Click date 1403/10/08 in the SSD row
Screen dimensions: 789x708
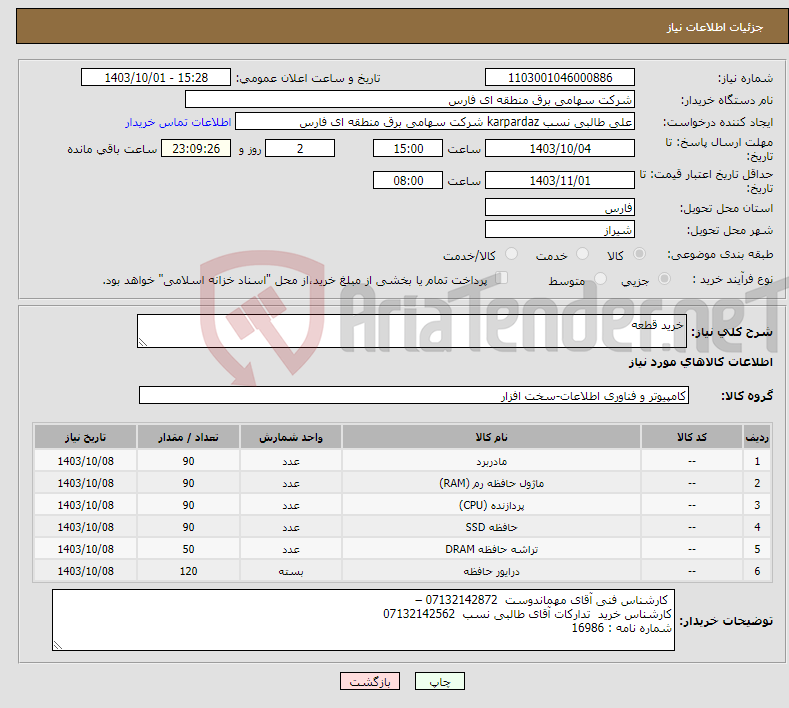tap(86, 527)
